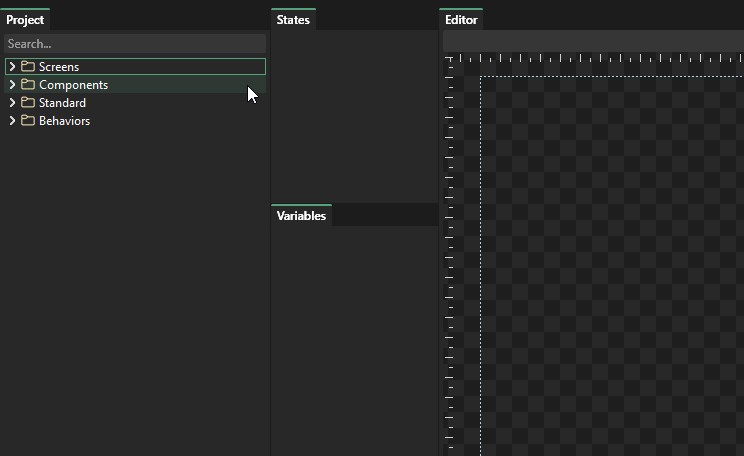This screenshot has height=456, width=744.
Task: Expand the Screens folder chevron
Action: click(12, 67)
